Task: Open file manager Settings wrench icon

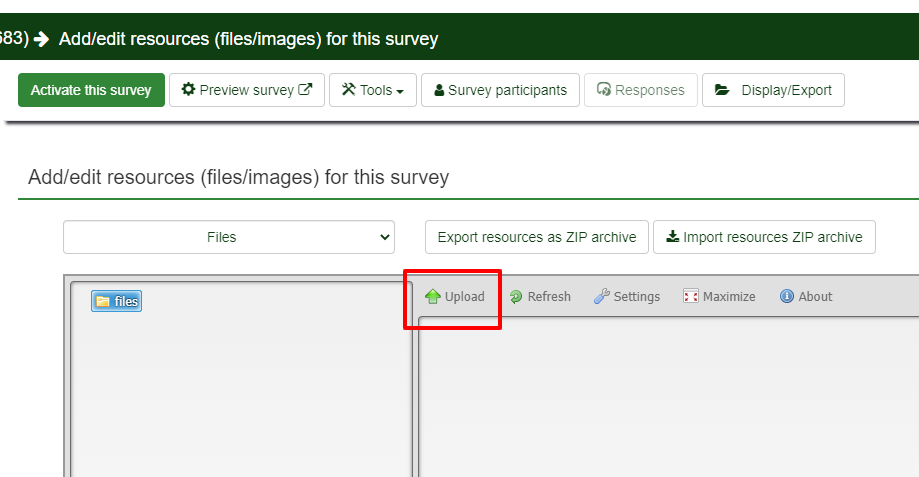Action: click(x=602, y=297)
